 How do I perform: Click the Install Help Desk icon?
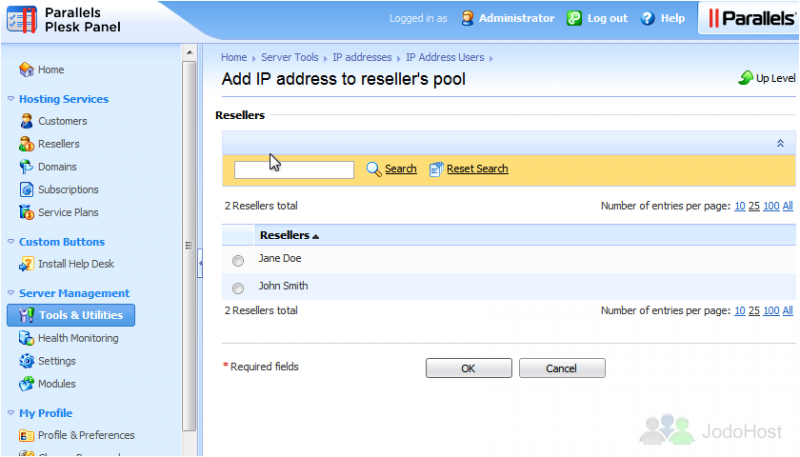(27, 264)
